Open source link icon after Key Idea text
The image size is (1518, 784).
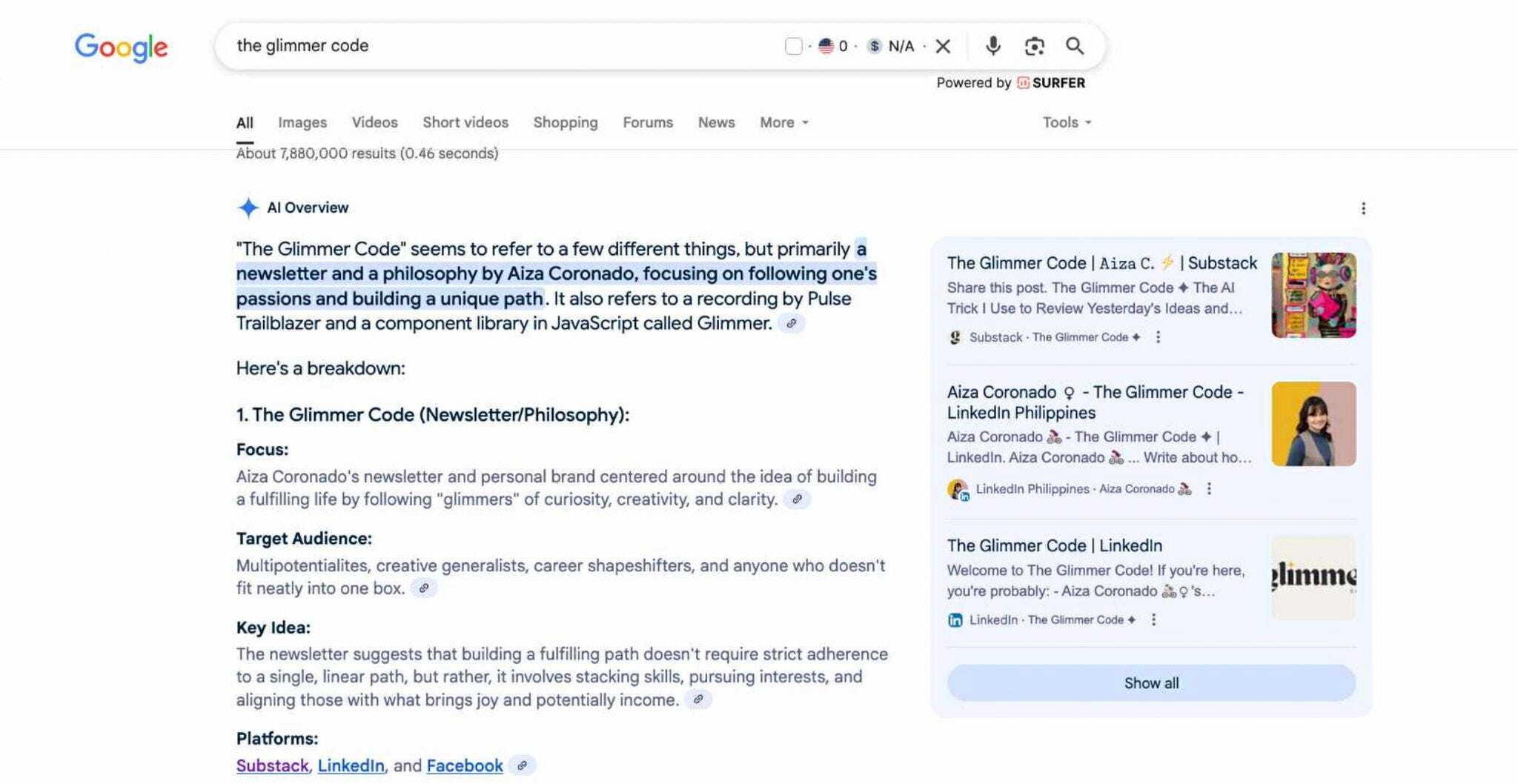(x=697, y=700)
